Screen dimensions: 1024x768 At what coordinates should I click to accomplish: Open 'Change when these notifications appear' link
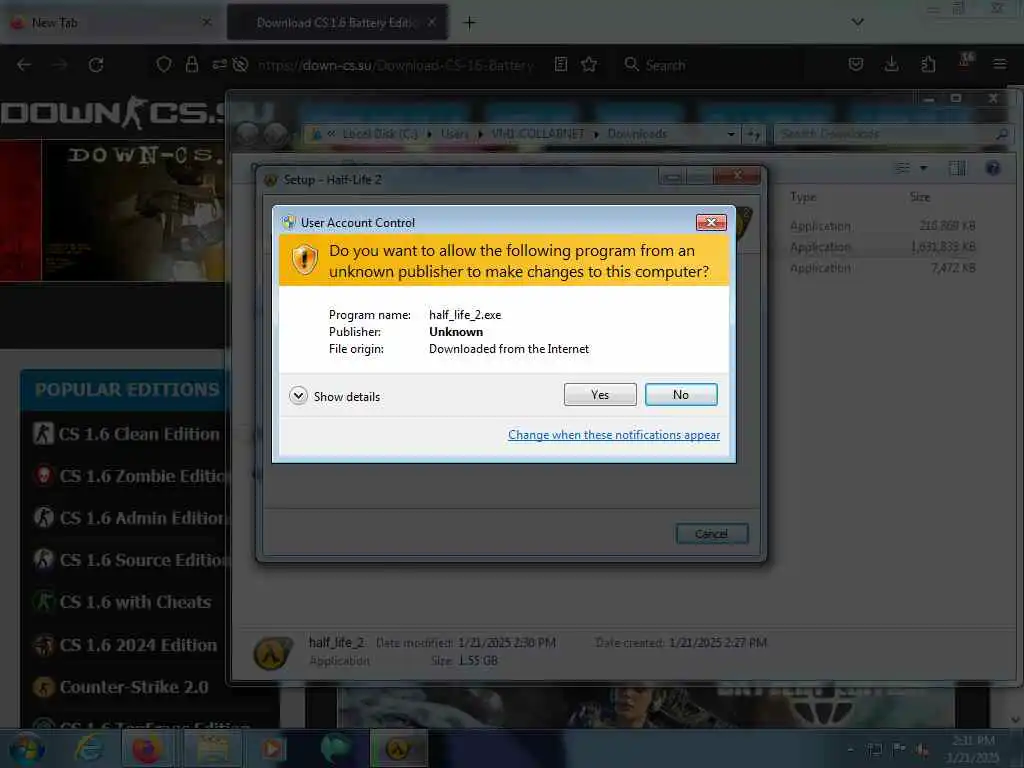tap(614, 435)
